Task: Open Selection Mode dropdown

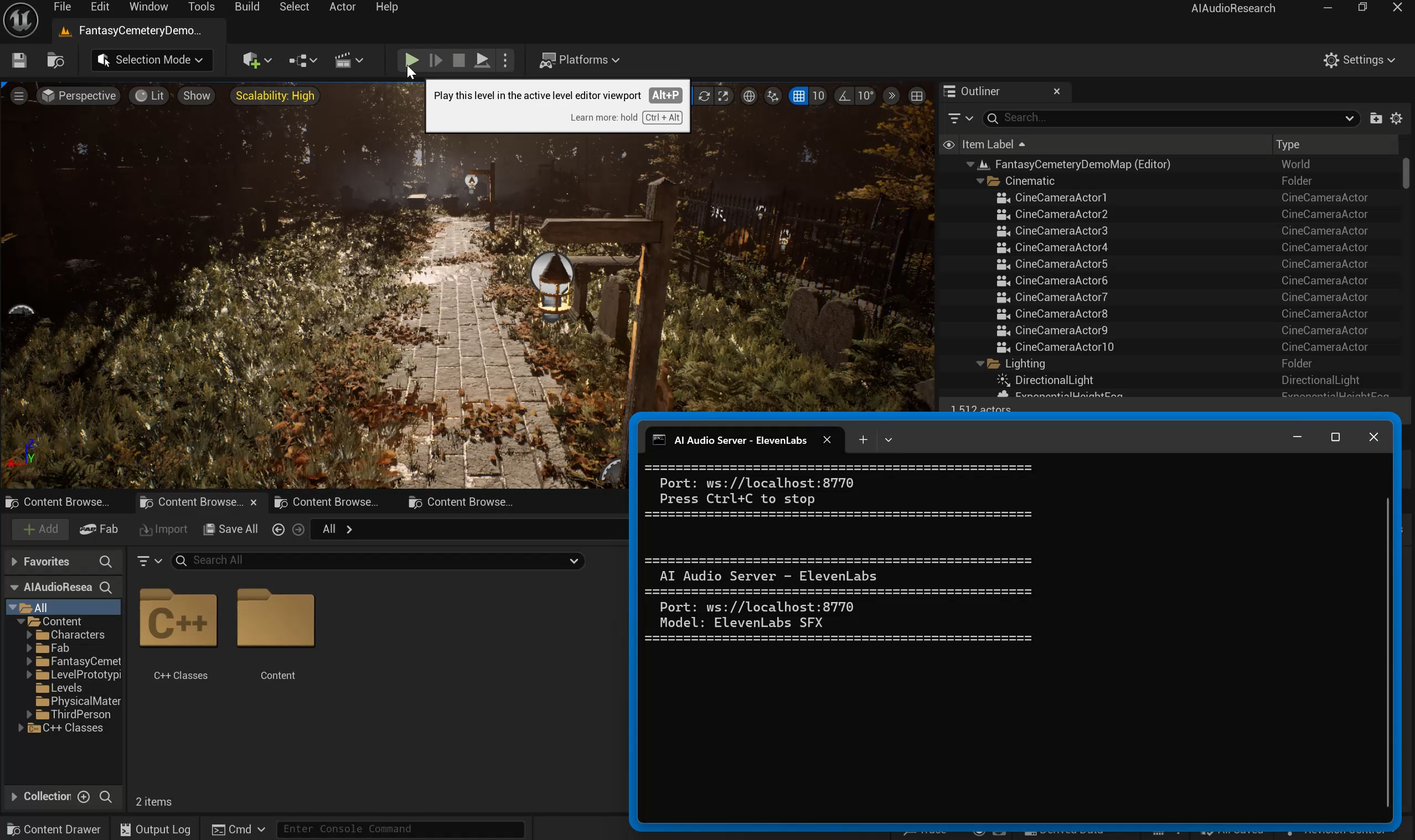Action: (x=152, y=60)
